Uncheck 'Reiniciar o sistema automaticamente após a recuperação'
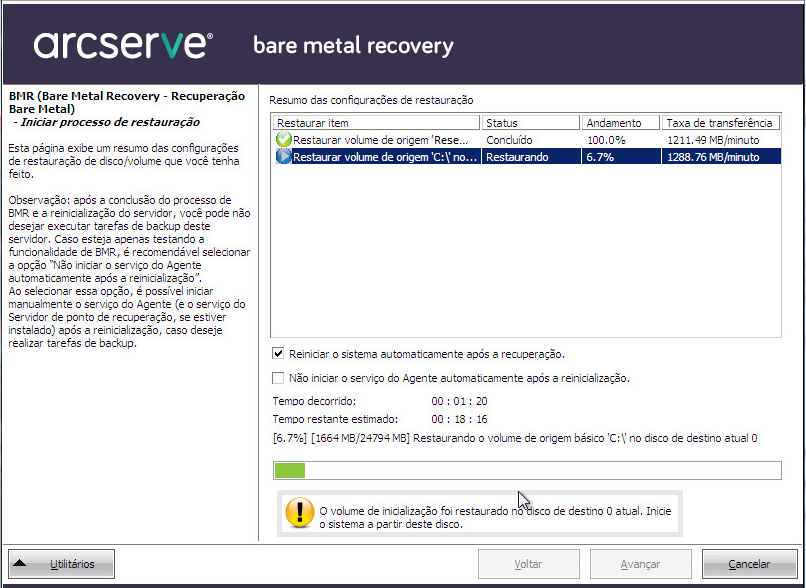806x588 pixels. (278, 354)
